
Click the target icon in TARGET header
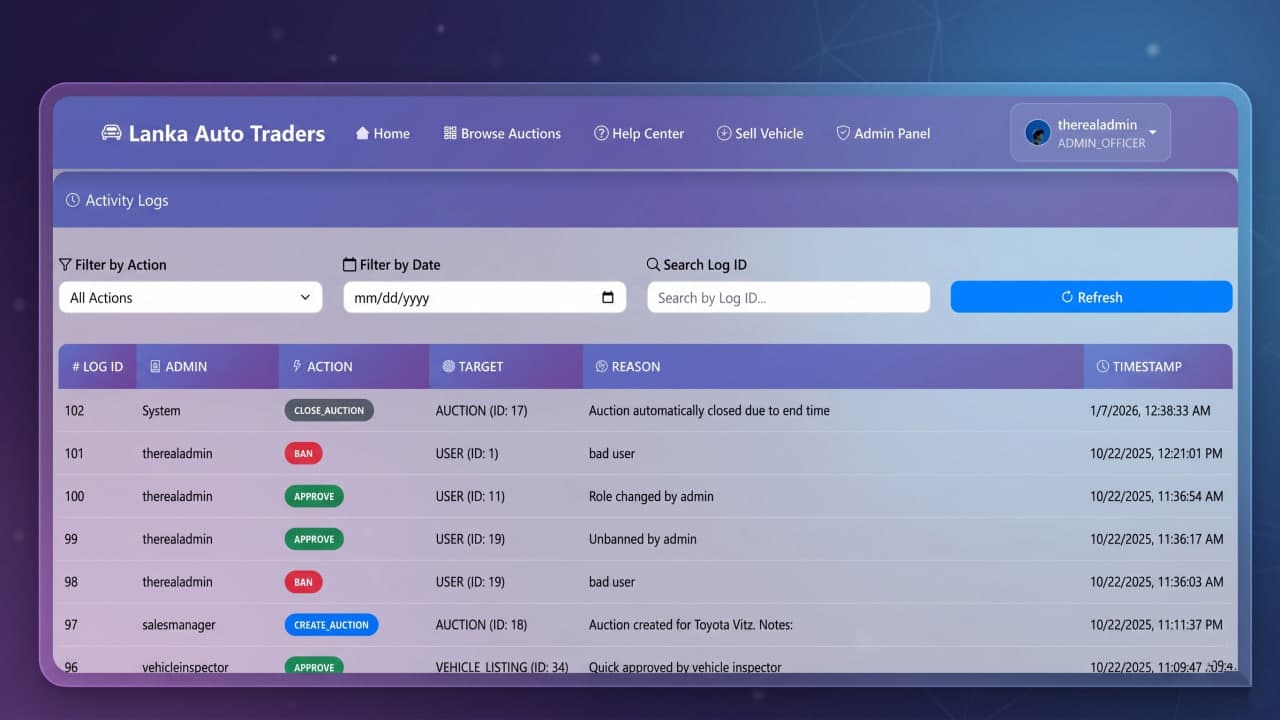coord(448,367)
